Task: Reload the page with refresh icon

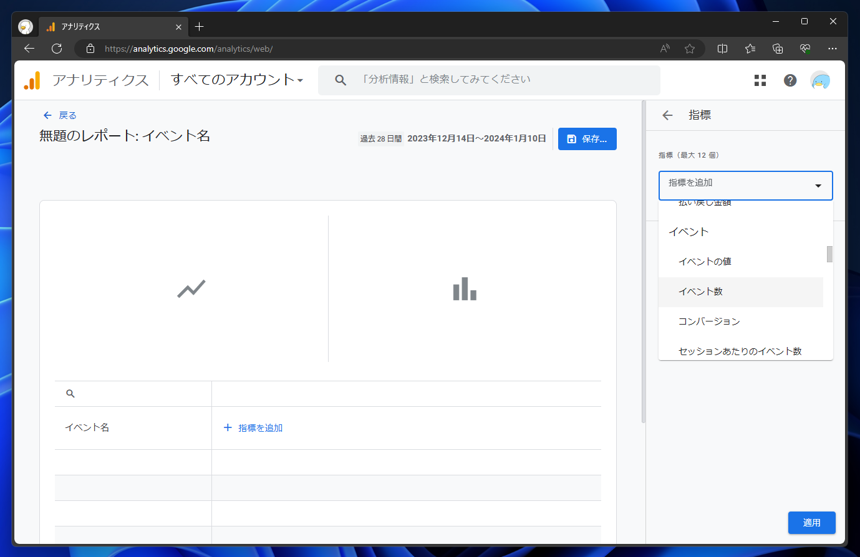Action: pos(56,49)
